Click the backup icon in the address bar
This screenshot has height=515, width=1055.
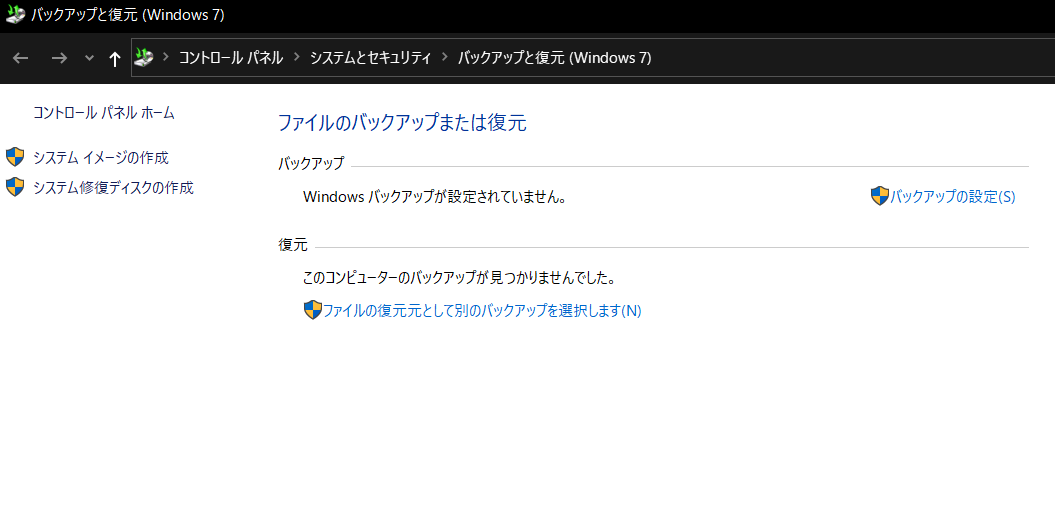pyautogui.click(x=143, y=58)
